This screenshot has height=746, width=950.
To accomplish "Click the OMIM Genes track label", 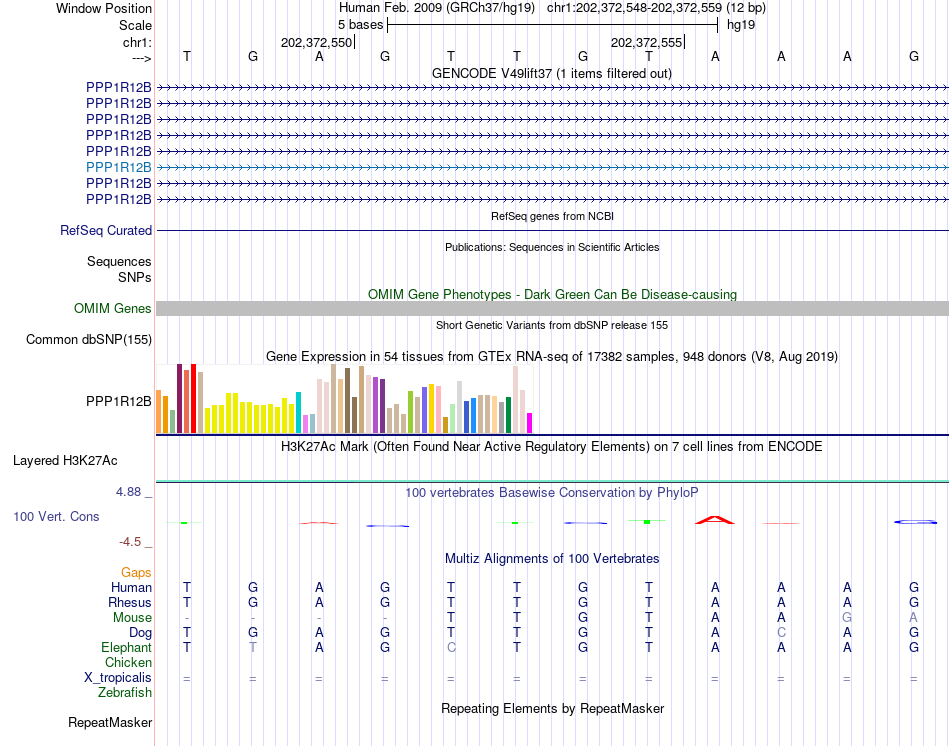I will pyautogui.click(x=113, y=308).
